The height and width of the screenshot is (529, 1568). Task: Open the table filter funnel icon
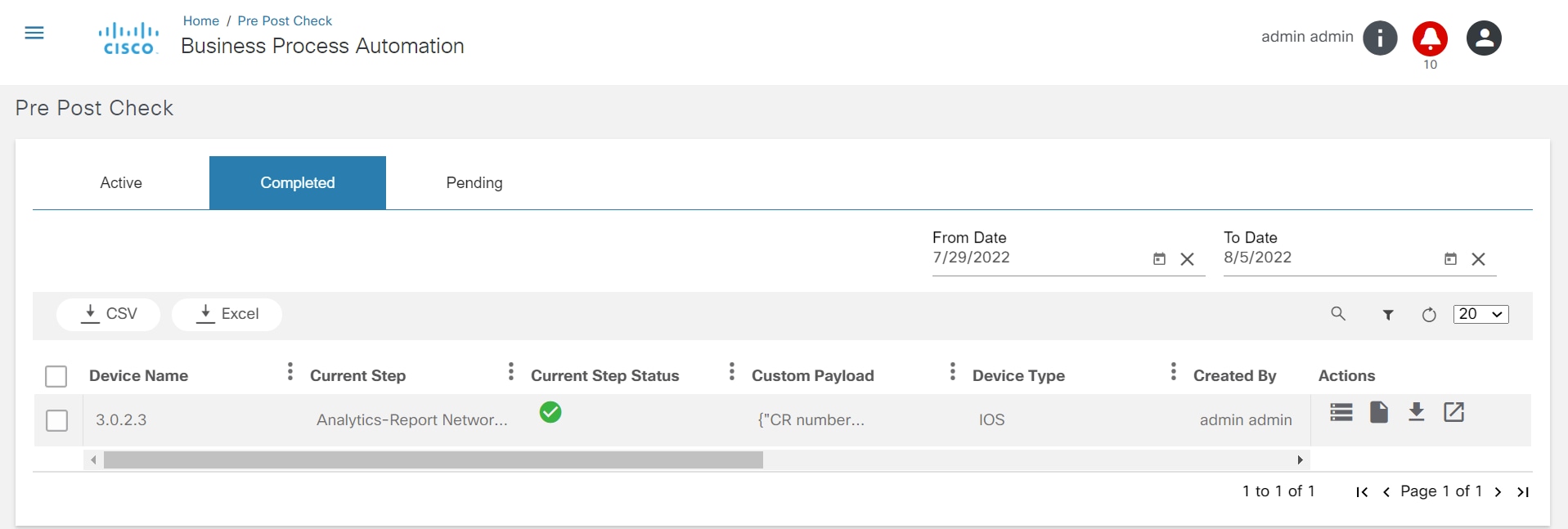pos(1388,315)
